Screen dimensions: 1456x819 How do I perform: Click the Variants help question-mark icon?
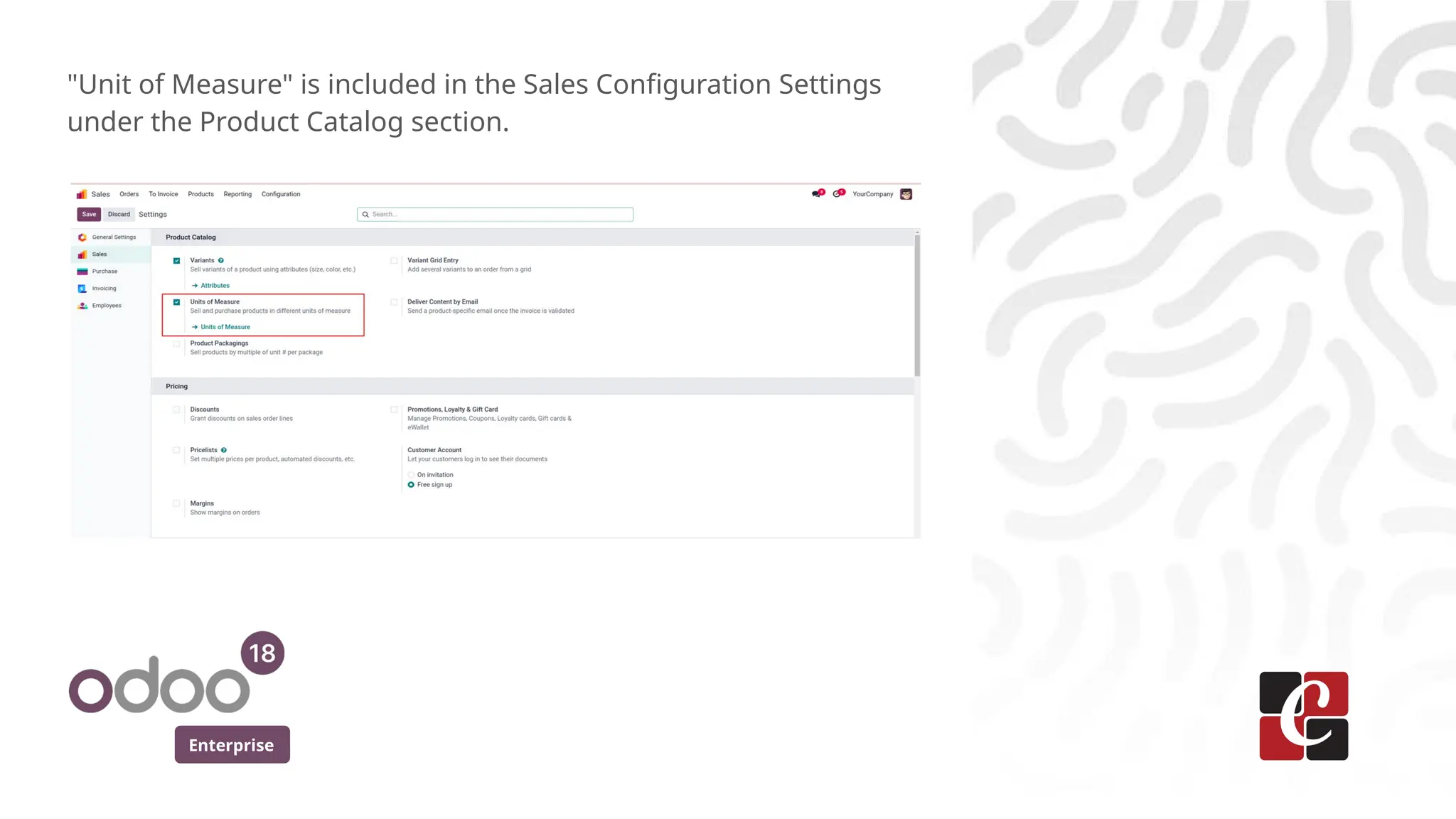pyautogui.click(x=221, y=260)
